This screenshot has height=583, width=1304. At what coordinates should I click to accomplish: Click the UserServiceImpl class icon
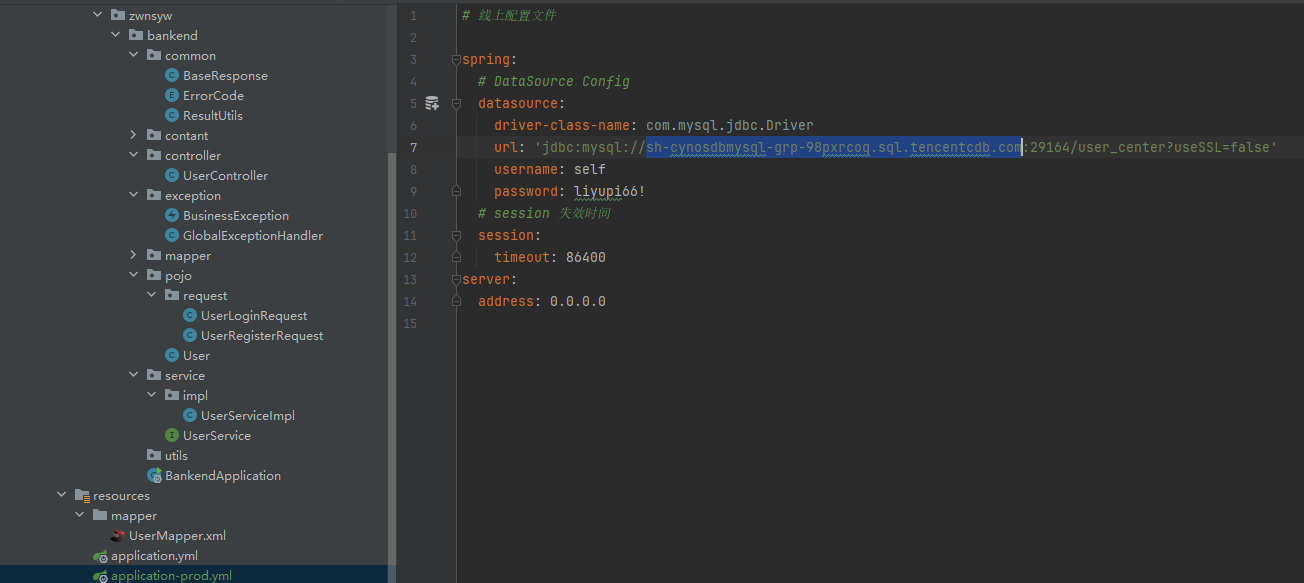pyautogui.click(x=190, y=415)
